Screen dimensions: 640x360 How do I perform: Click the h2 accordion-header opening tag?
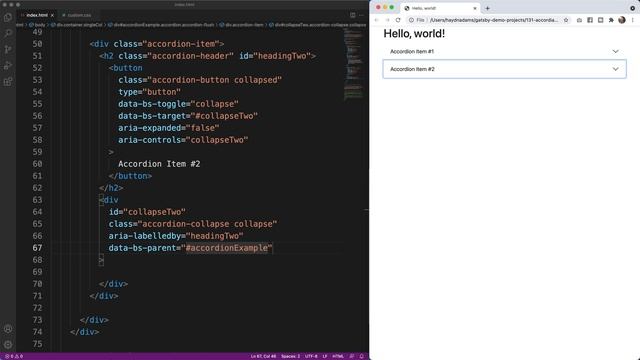pos(207,56)
